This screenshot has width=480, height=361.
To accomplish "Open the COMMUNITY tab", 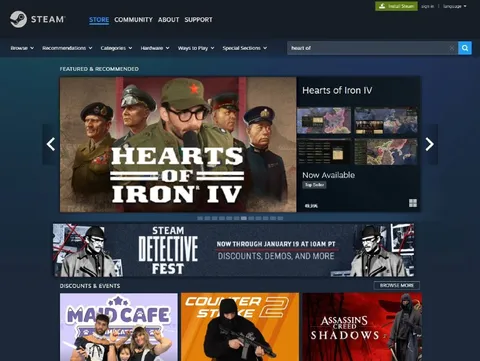I will pos(133,20).
